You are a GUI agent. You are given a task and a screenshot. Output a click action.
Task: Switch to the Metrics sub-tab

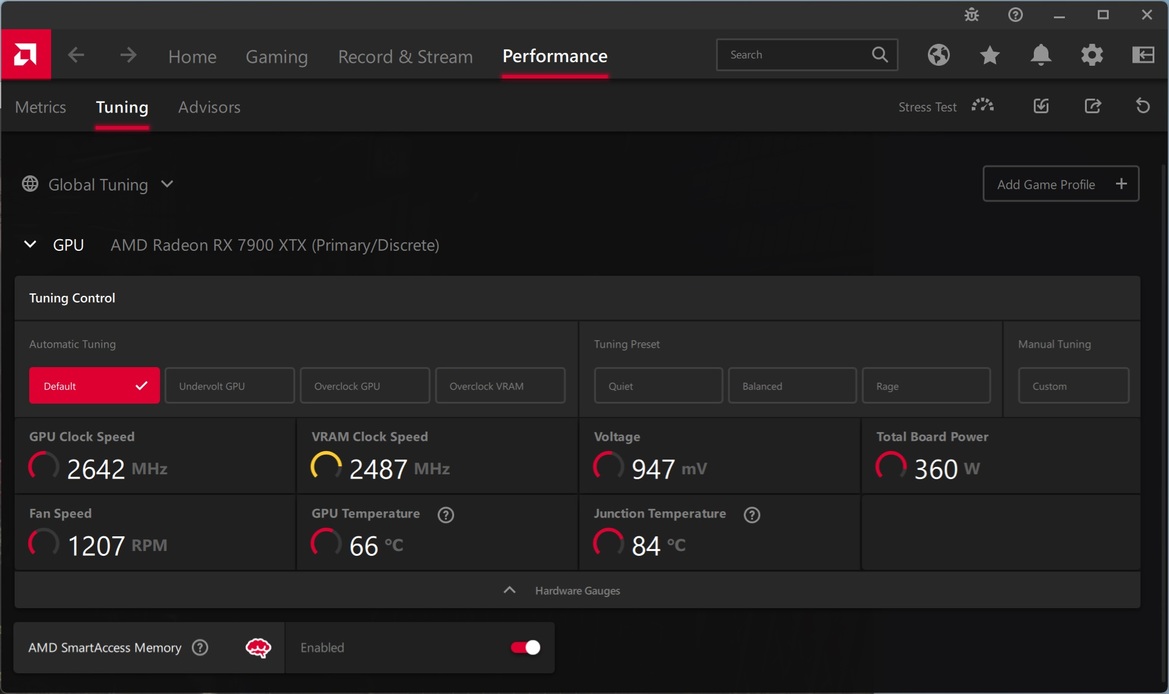click(x=40, y=107)
